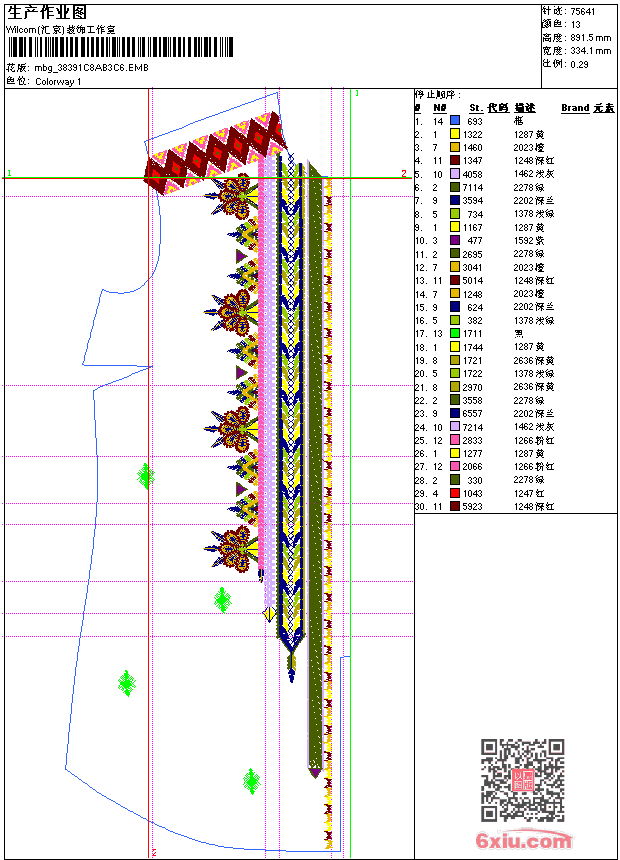Click the barcode below the Wilcom title
This screenshot has width=620, height=860.
click(120, 46)
